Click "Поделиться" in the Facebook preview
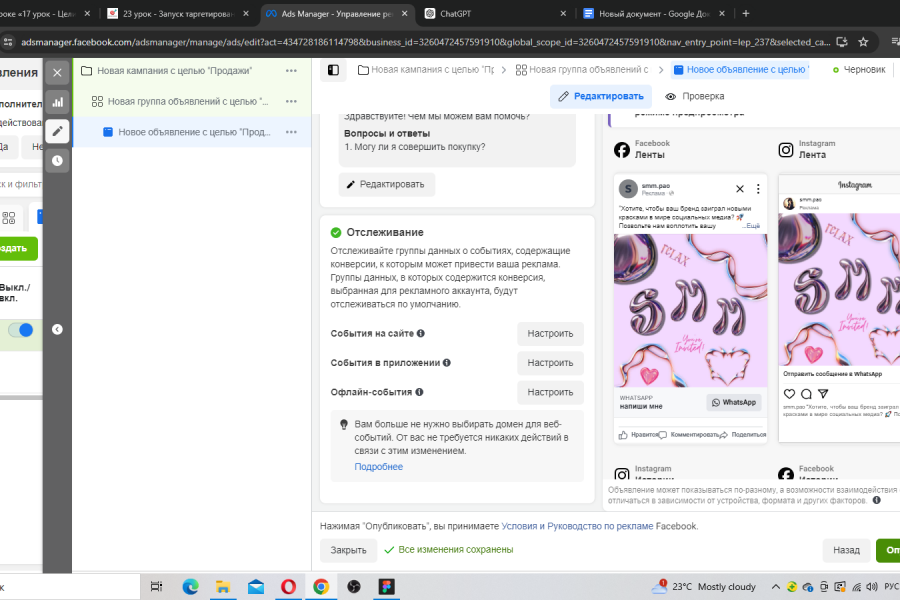This screenshot has height=600, width=900. point(743,435)
